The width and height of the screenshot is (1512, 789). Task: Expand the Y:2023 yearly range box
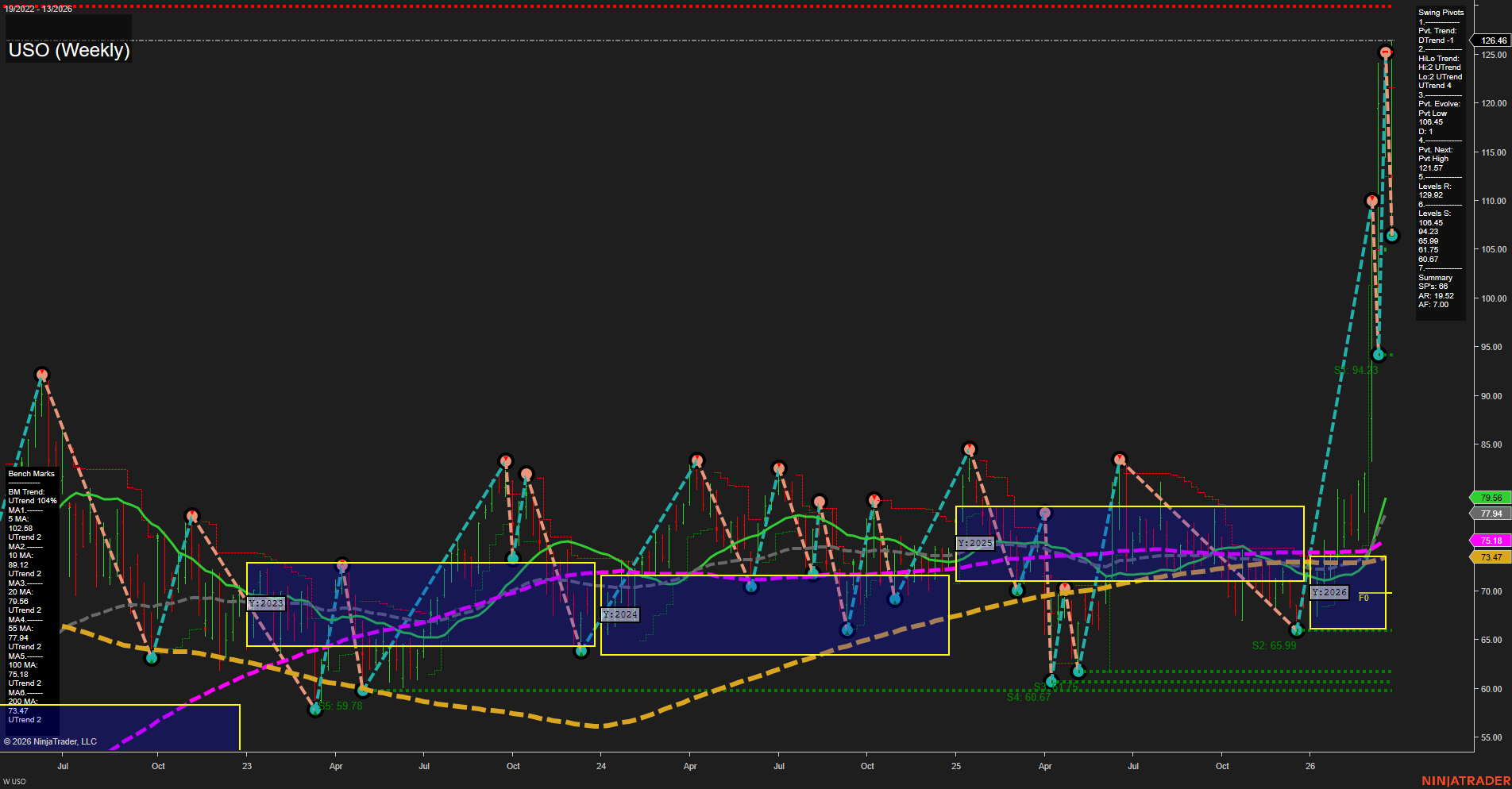(x=267, y=603)
